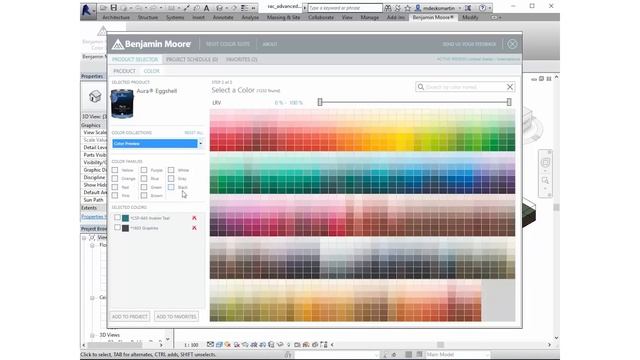
Task: Open the Help question mark icon
Action: pos(482,8)
